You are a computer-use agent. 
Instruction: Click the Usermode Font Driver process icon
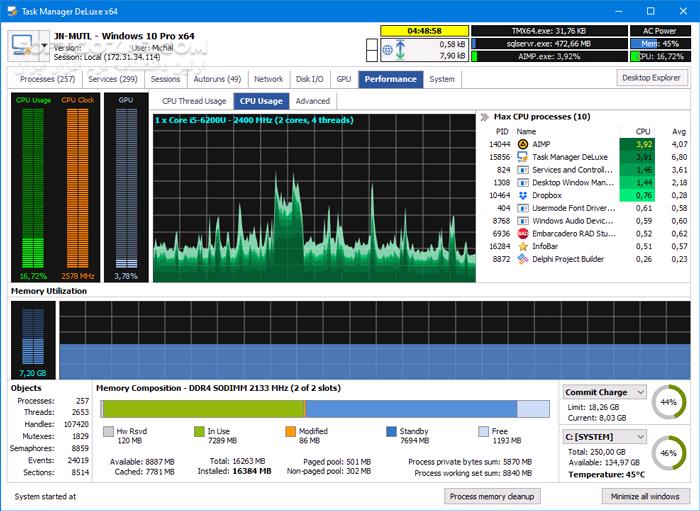point(522,208)
